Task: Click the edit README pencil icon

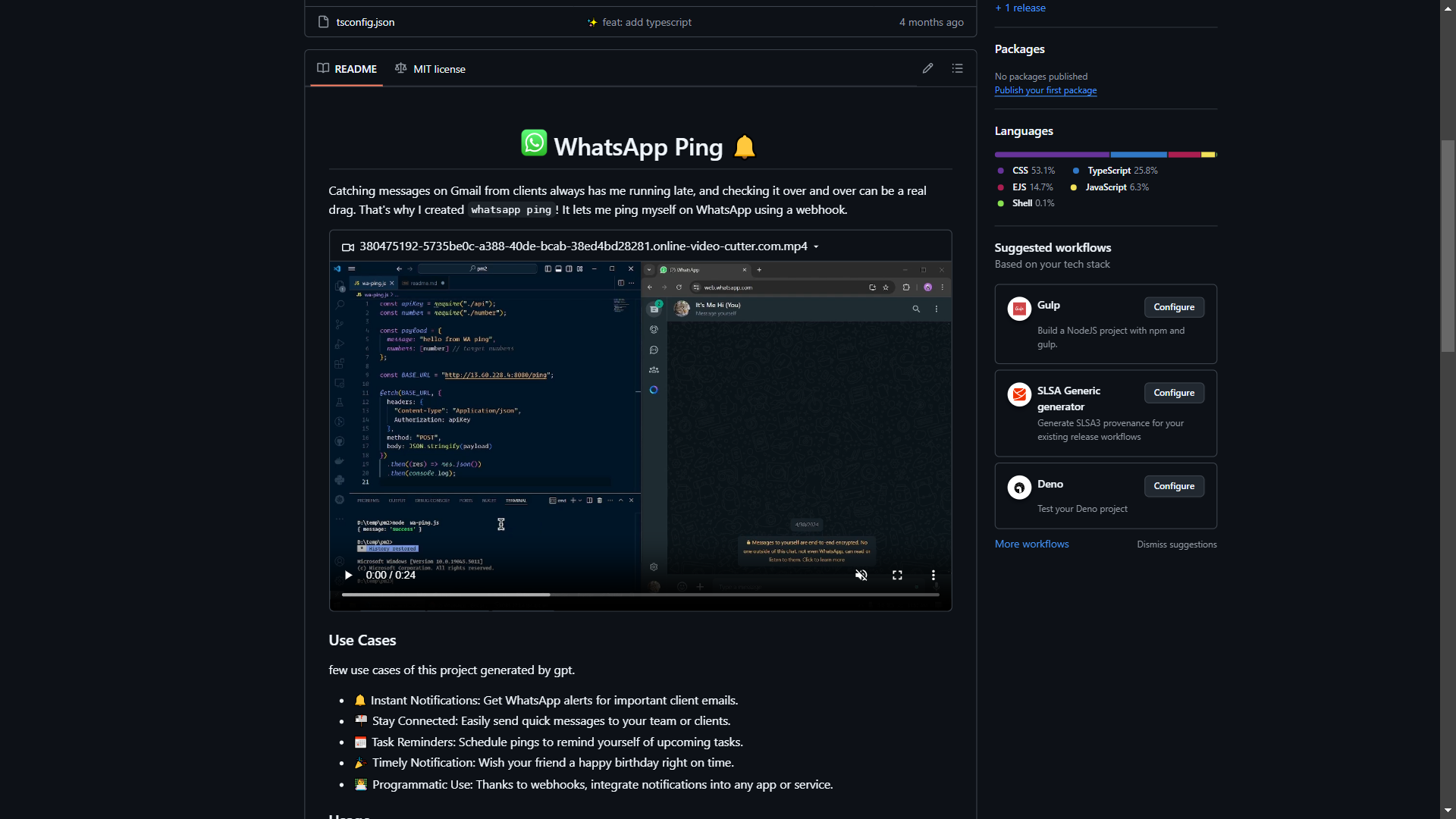Action: 927,68
